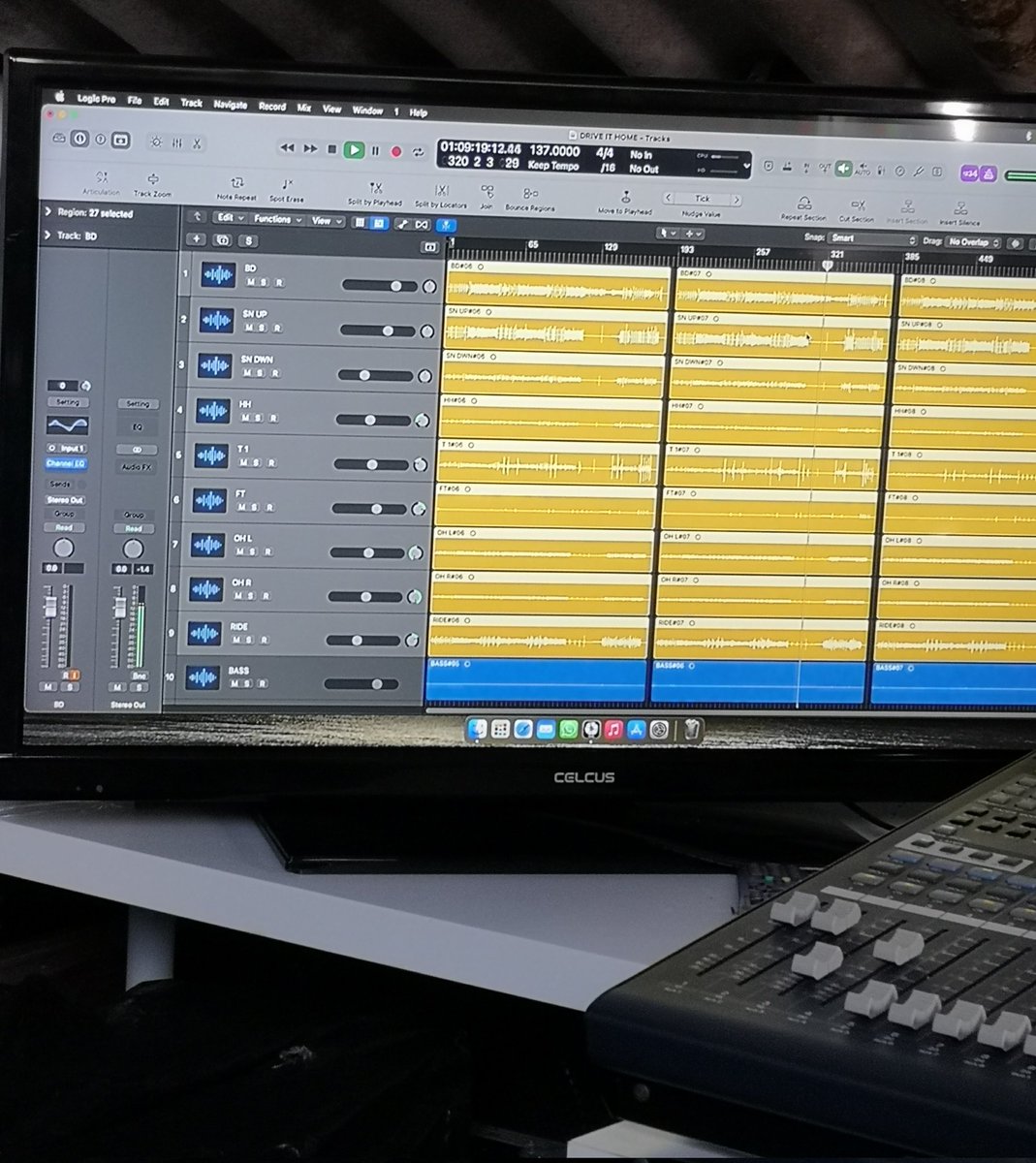The width and height of the screenshot is (1036, 1163).
Task: Click the purple count-in button
Action: click(x=968, y=173)
